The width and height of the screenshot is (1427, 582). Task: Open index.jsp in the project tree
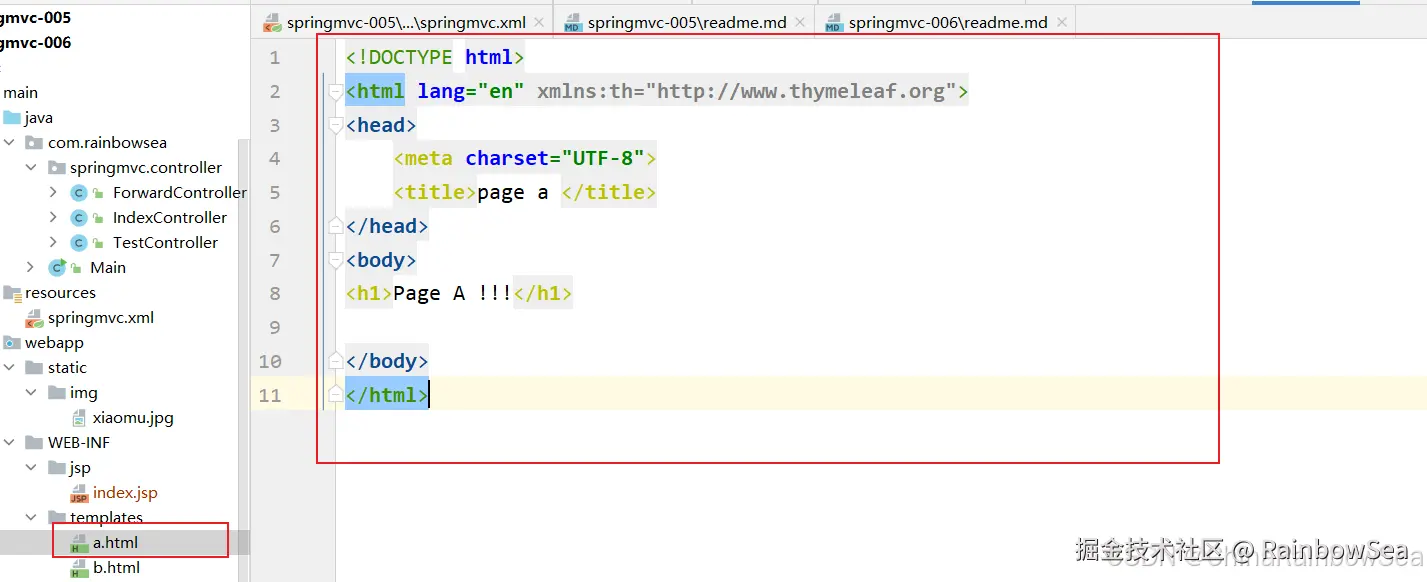tap(125, 493)
